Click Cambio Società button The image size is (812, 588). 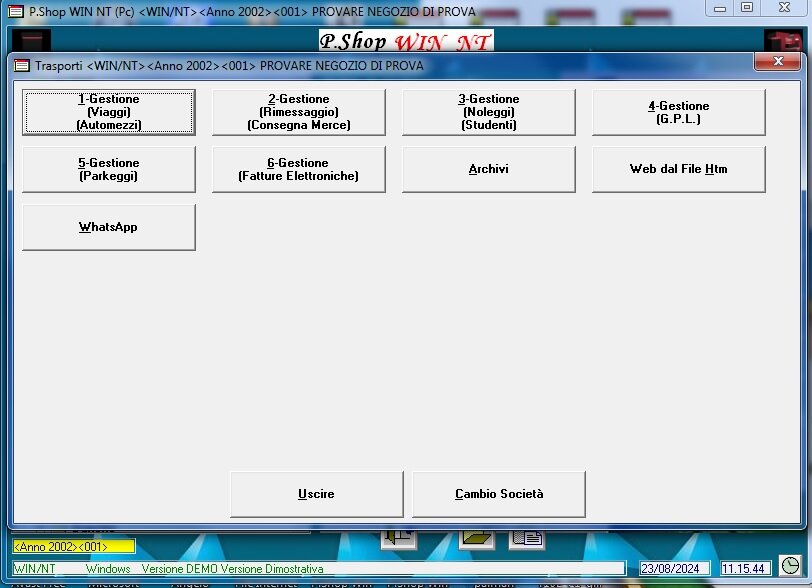498,494
